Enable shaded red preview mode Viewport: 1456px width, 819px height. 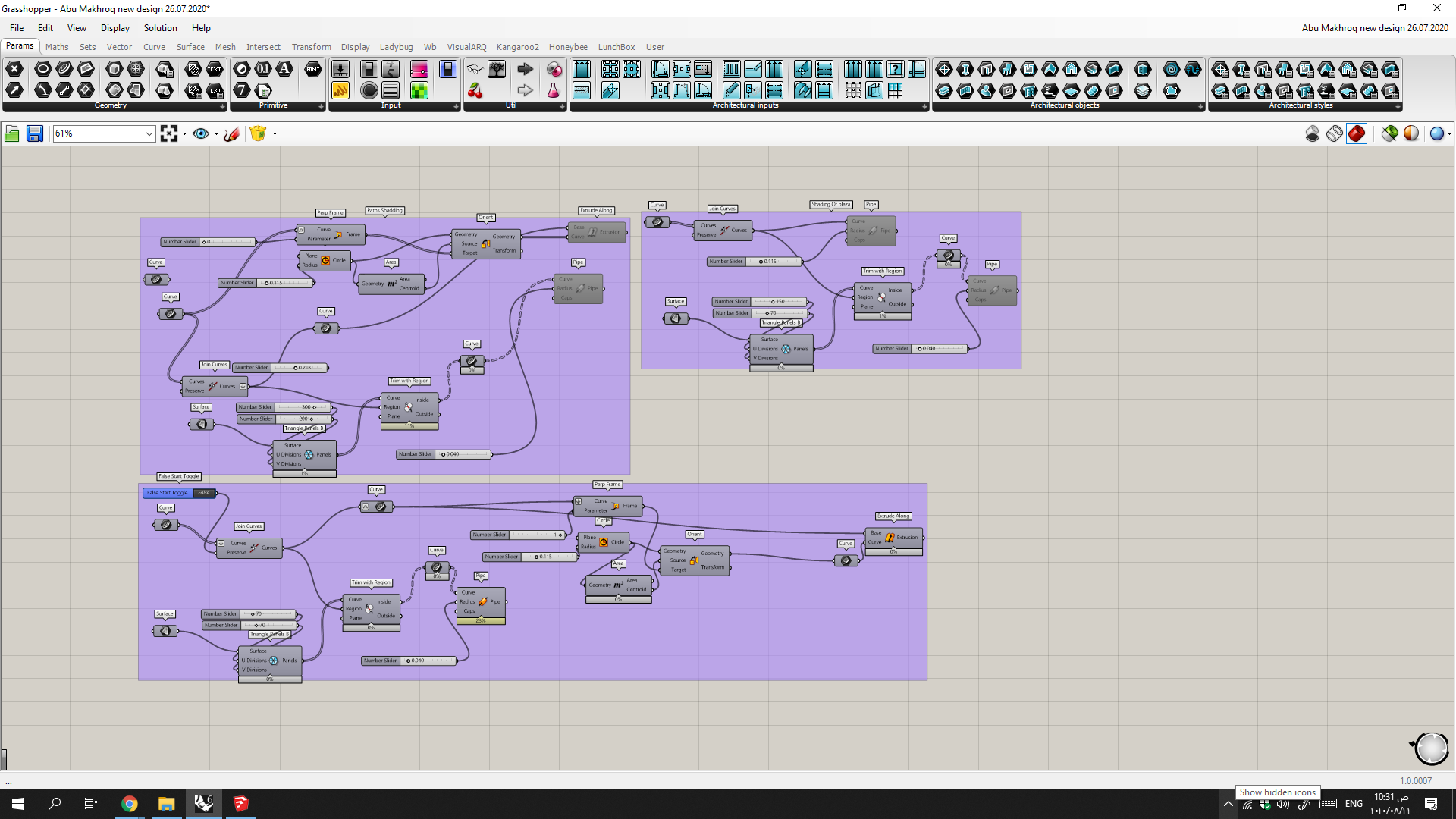click(1357, 133)
